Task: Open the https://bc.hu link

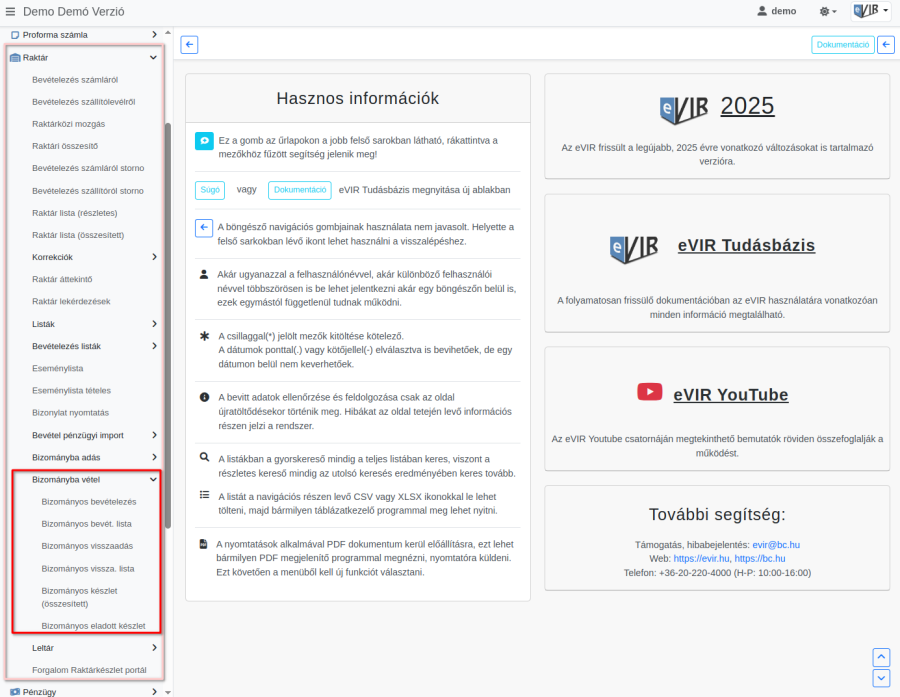Action: pyautogui.click(x=760, y=559)
